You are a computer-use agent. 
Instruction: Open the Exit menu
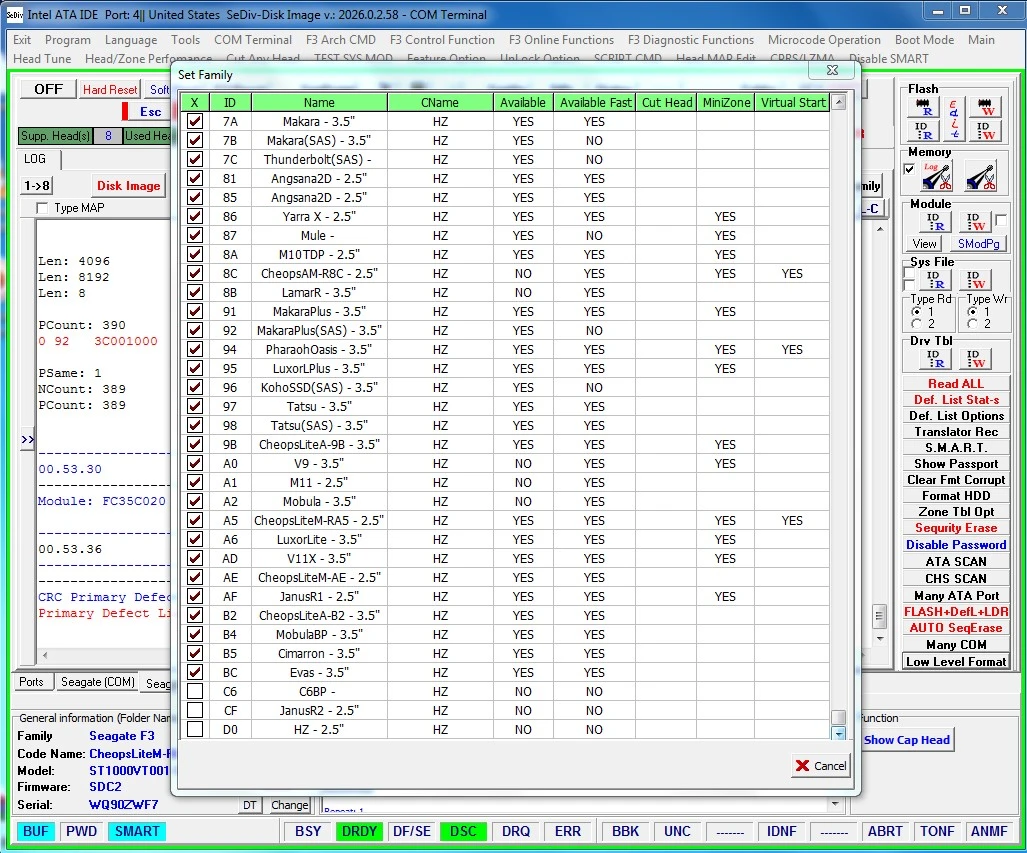22,40
